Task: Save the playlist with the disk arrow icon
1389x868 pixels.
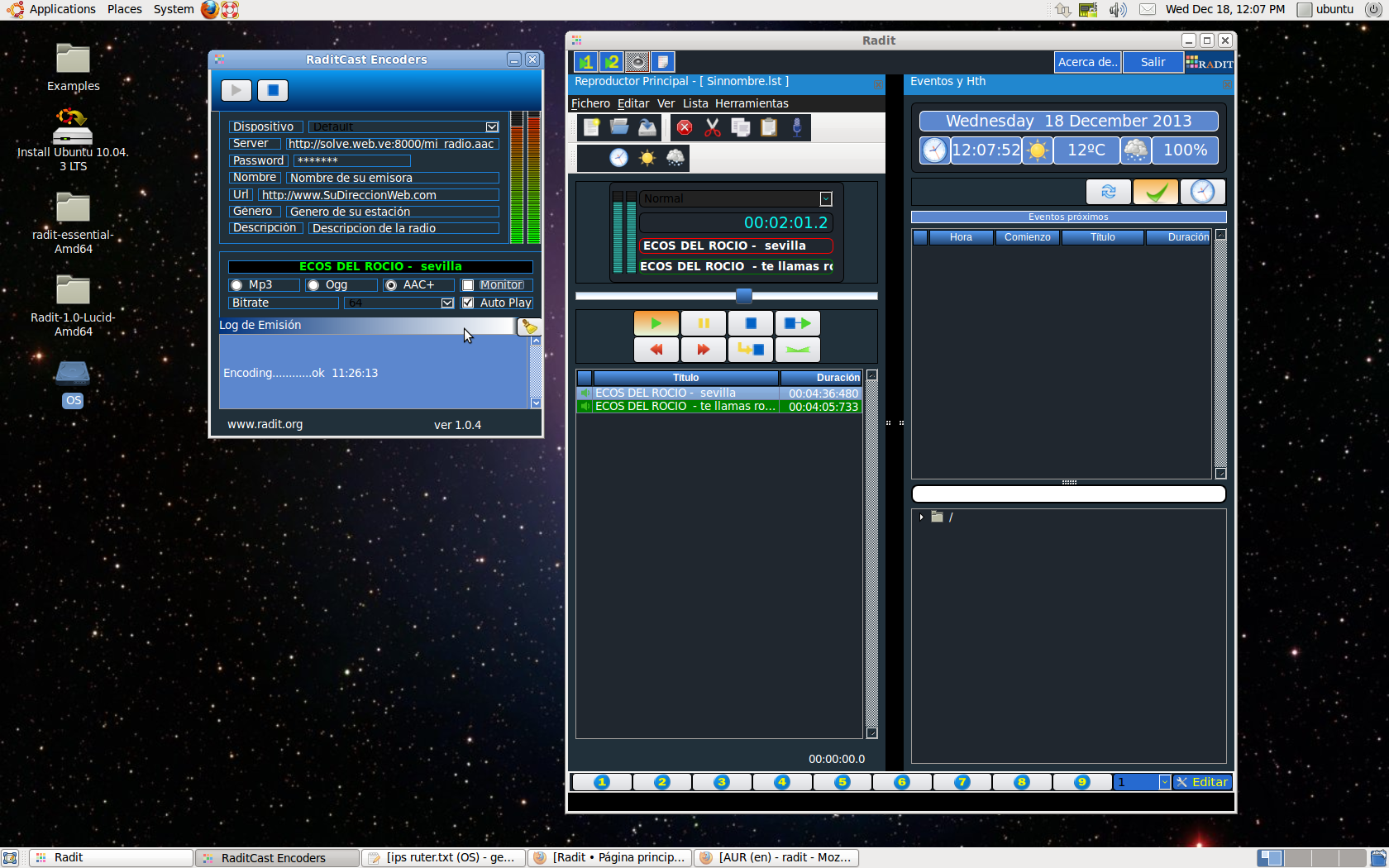Action: [x=647, y=127]
